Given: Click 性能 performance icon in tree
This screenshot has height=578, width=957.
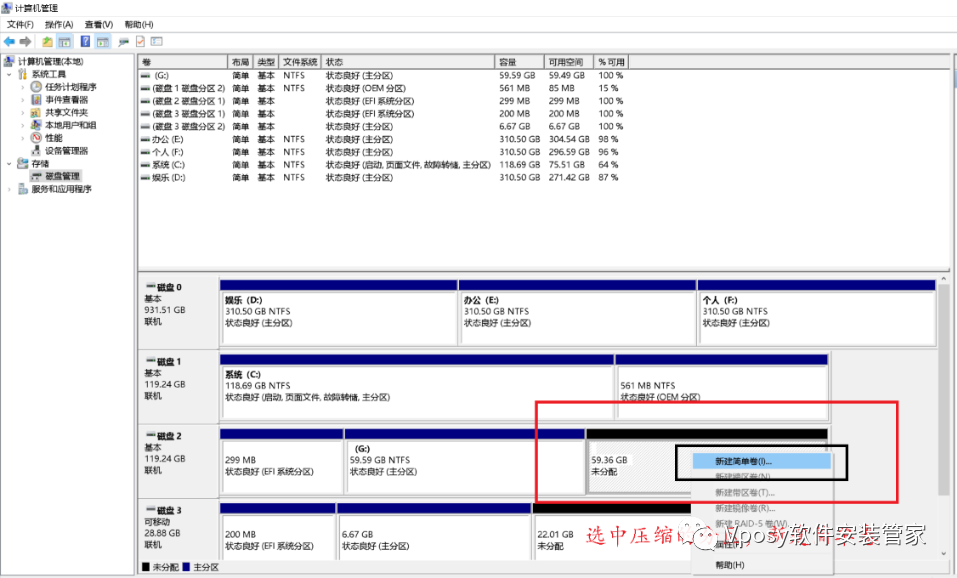Looking at the screenshot, I should coord(36,138).
